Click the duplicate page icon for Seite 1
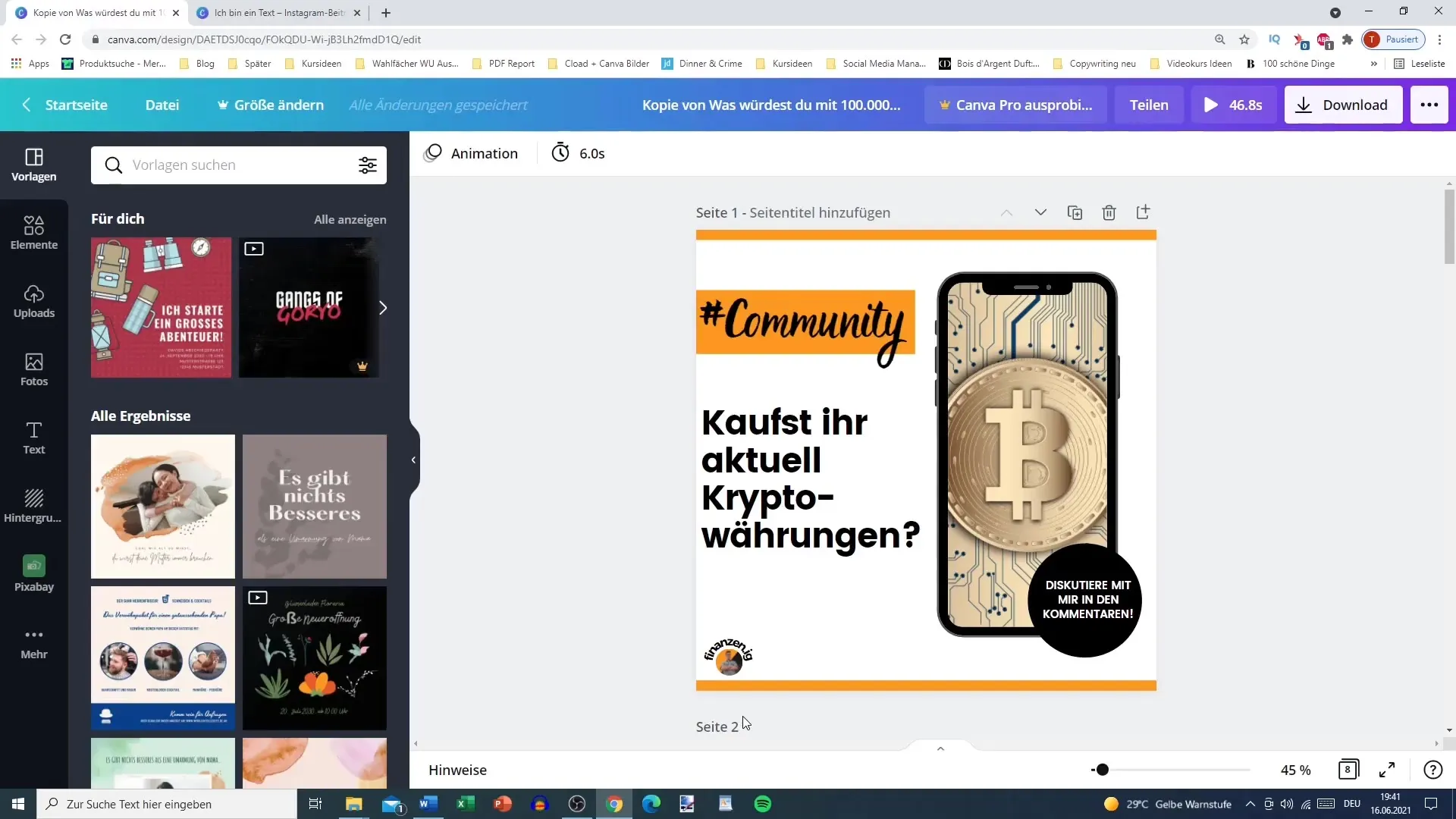The image size is (1456, 819). [1075, 212]
